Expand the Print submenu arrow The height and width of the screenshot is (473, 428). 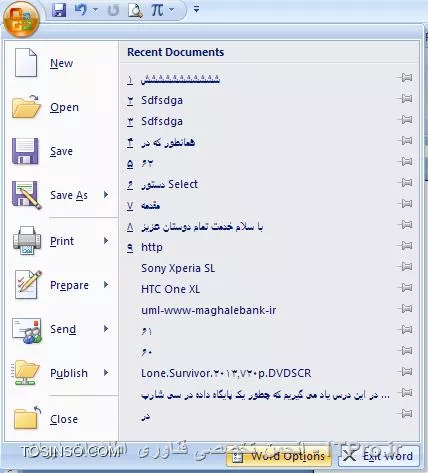pyautogui.click(x=106, y=240)
